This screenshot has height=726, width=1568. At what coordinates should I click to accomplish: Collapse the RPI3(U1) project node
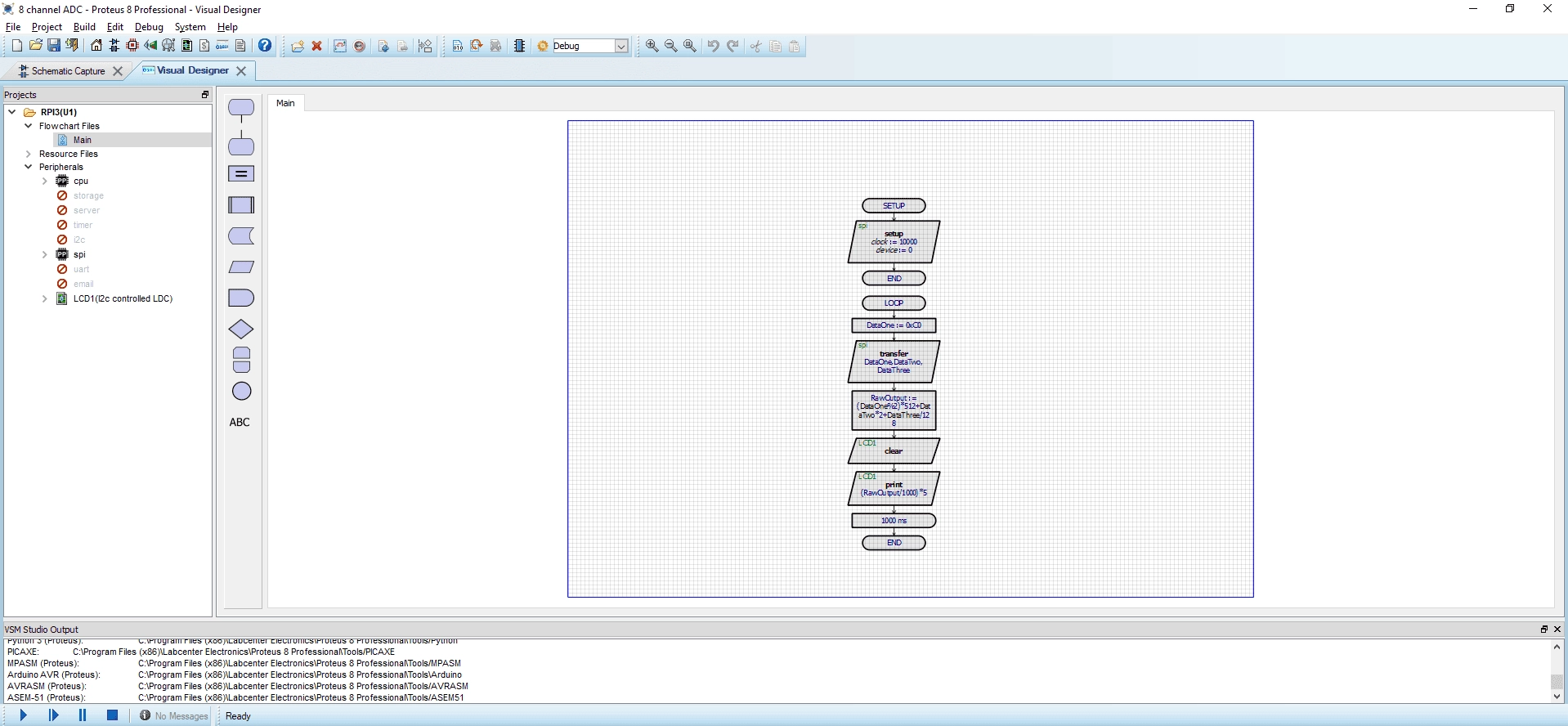tap(12, 112)
